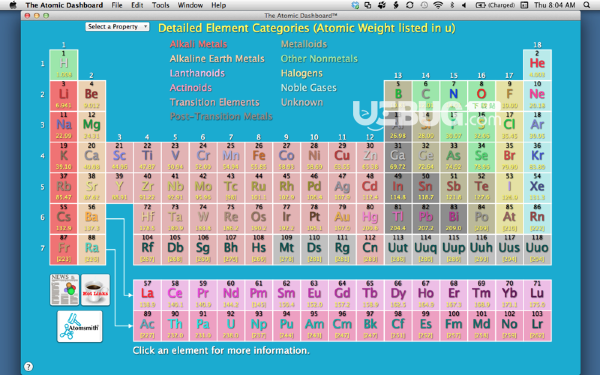The image size is (600, 375).
Task: Select the Transition Elements category
Action: pyautogui.click(x=214, y=102)
